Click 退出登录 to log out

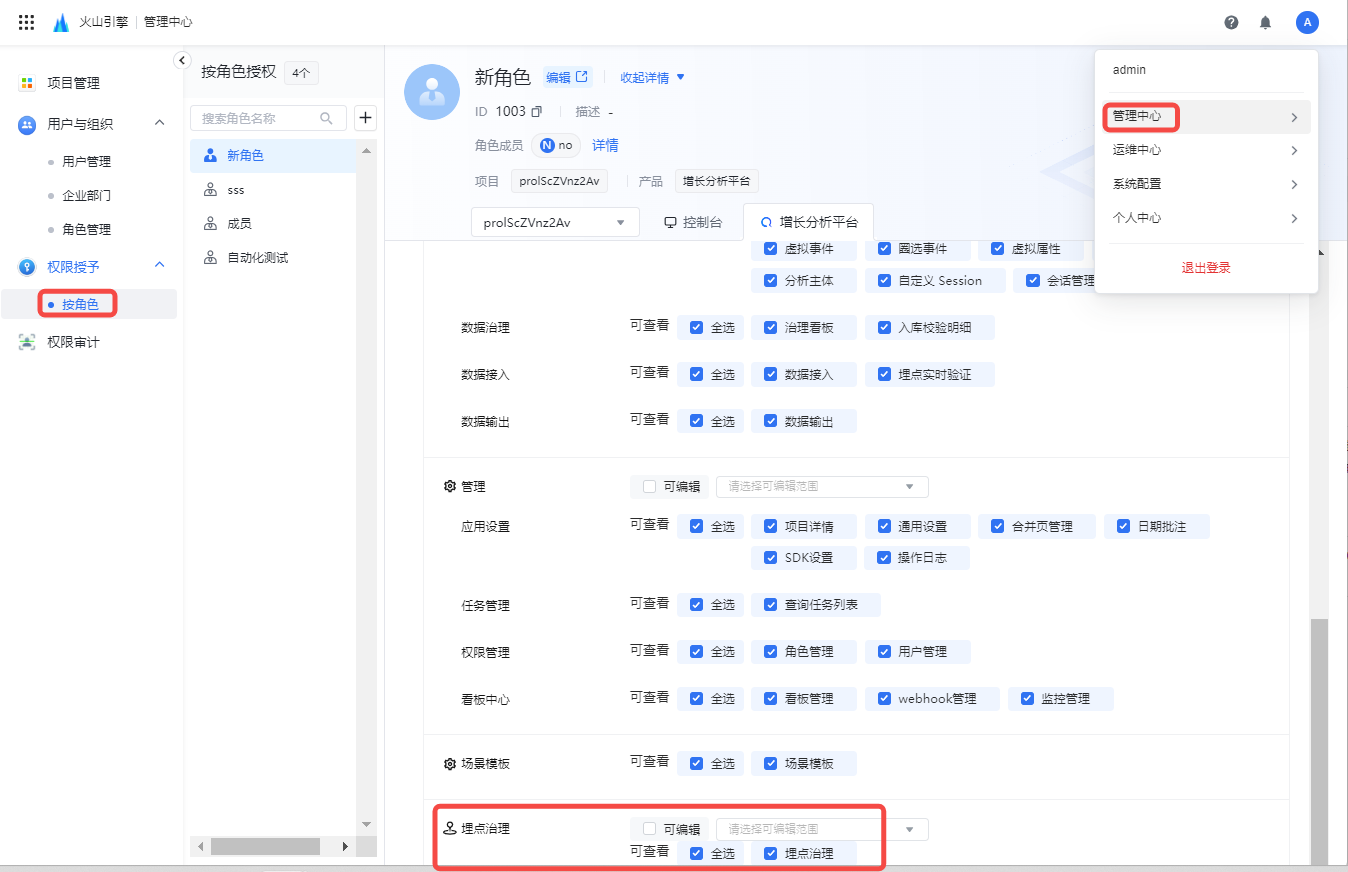(1206, 268)
